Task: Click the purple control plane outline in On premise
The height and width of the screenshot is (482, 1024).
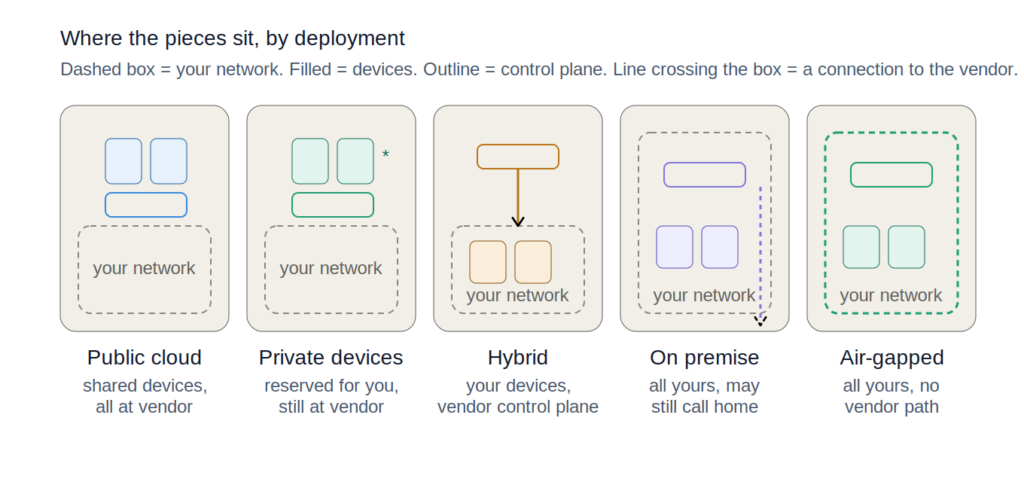Action: [705, 175]
